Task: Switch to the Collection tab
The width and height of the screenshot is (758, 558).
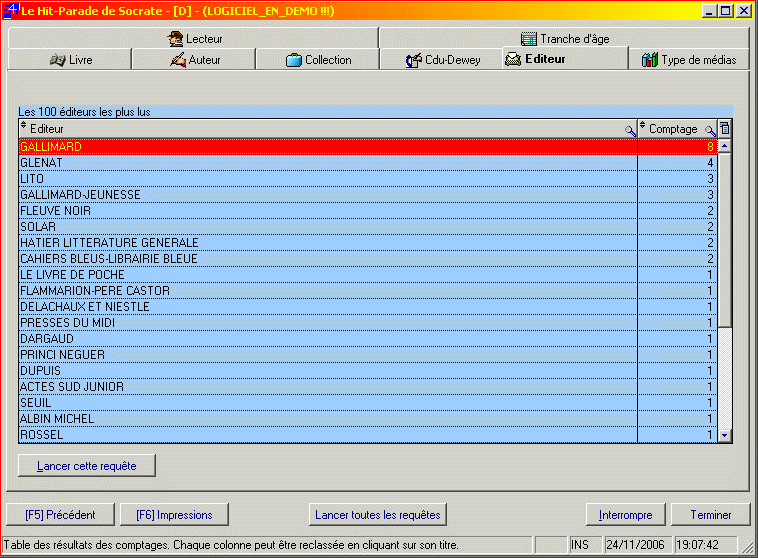Action: 318,59
